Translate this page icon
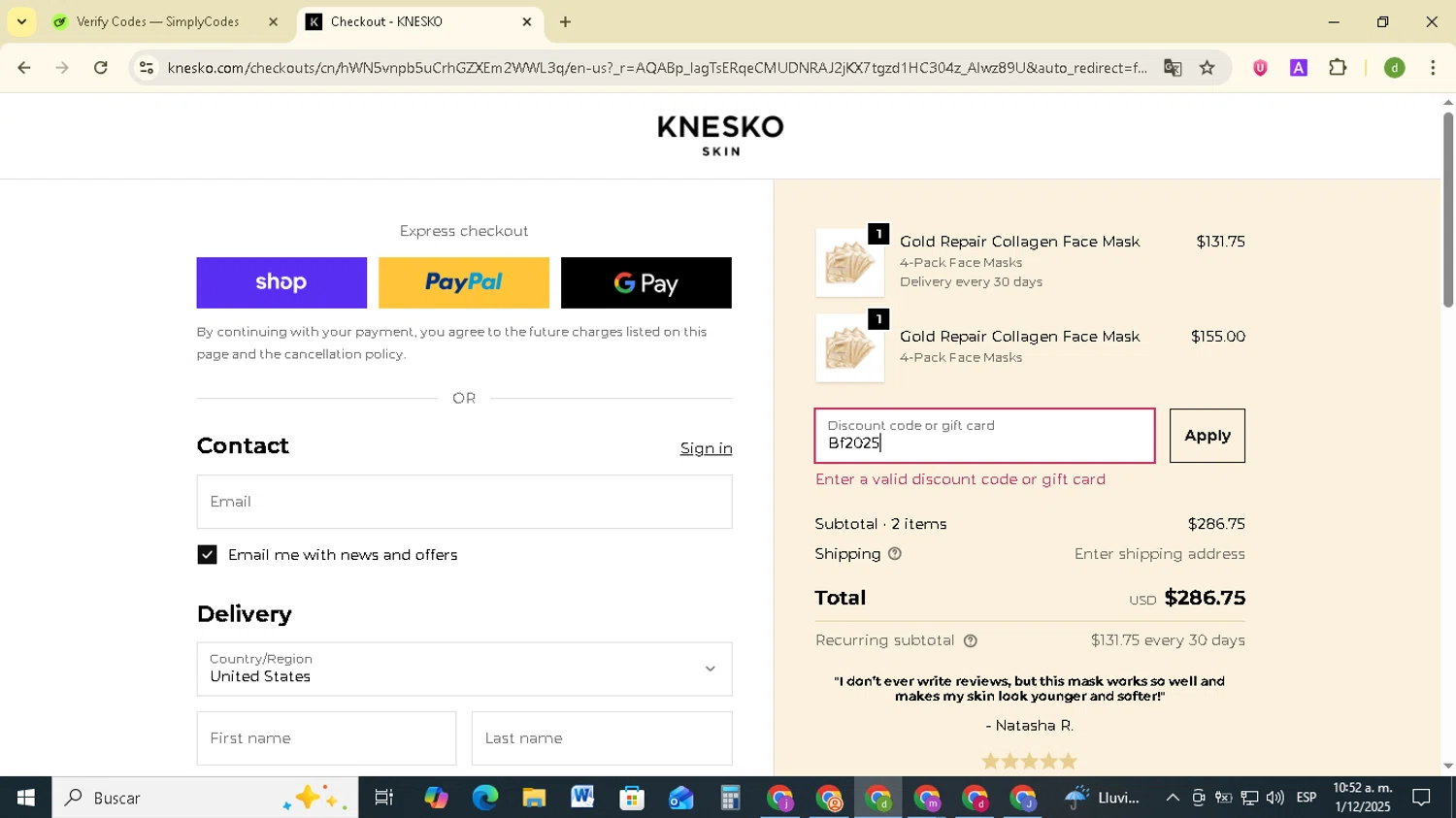 coord(1173,68)
